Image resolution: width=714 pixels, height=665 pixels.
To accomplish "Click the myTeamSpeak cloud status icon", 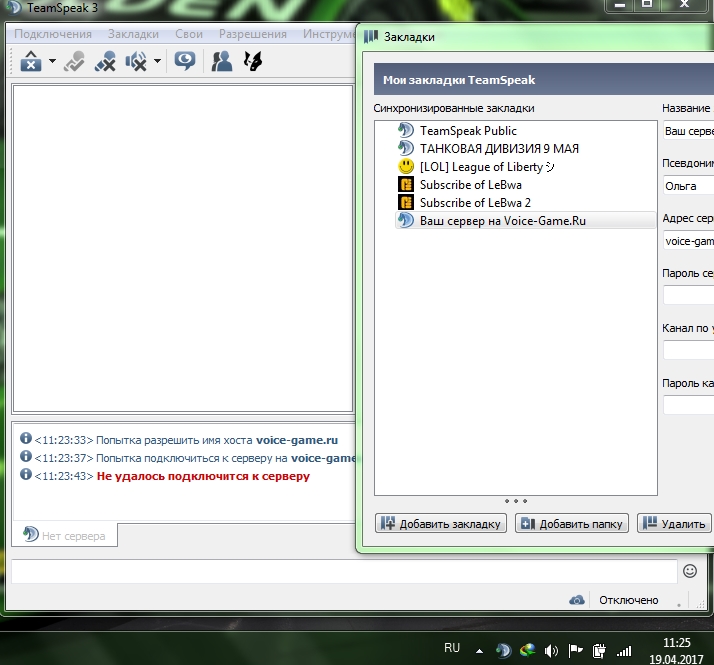I will pos(577,600).
